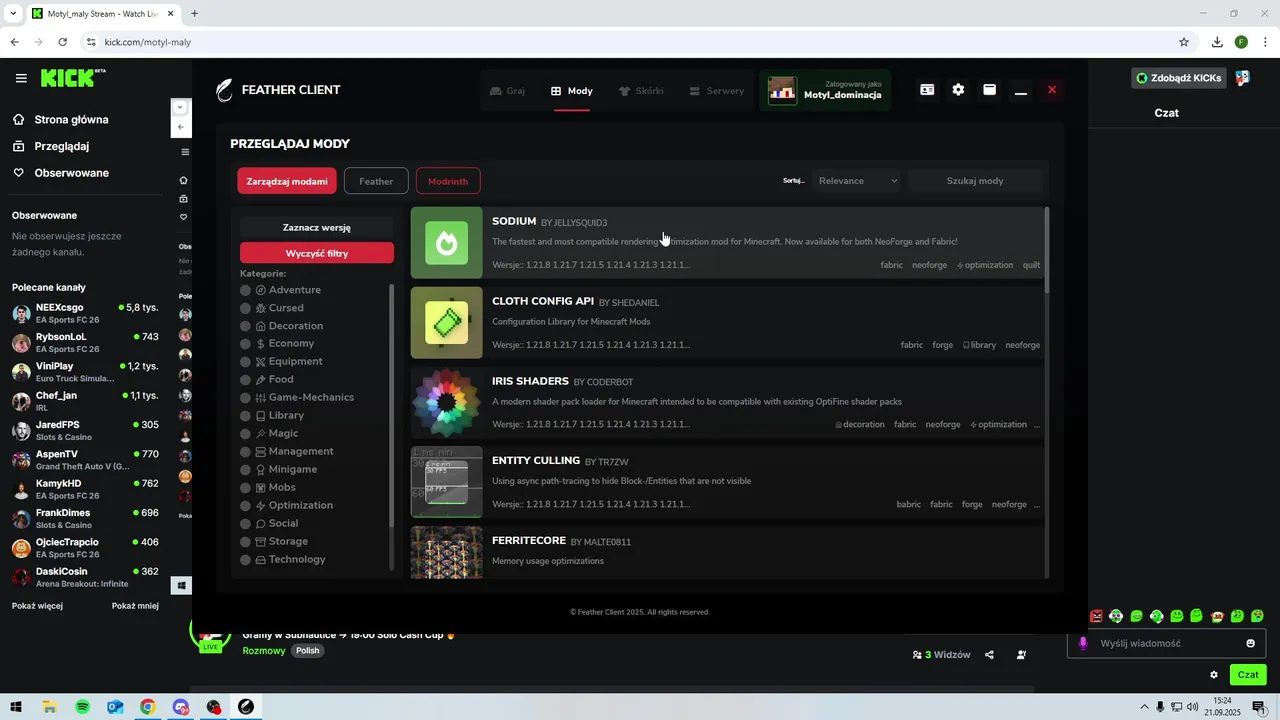The width and height of the screenshot is (1280, 720).
Task: Switch to the Mody tab
Action: [x=572, y=91]
